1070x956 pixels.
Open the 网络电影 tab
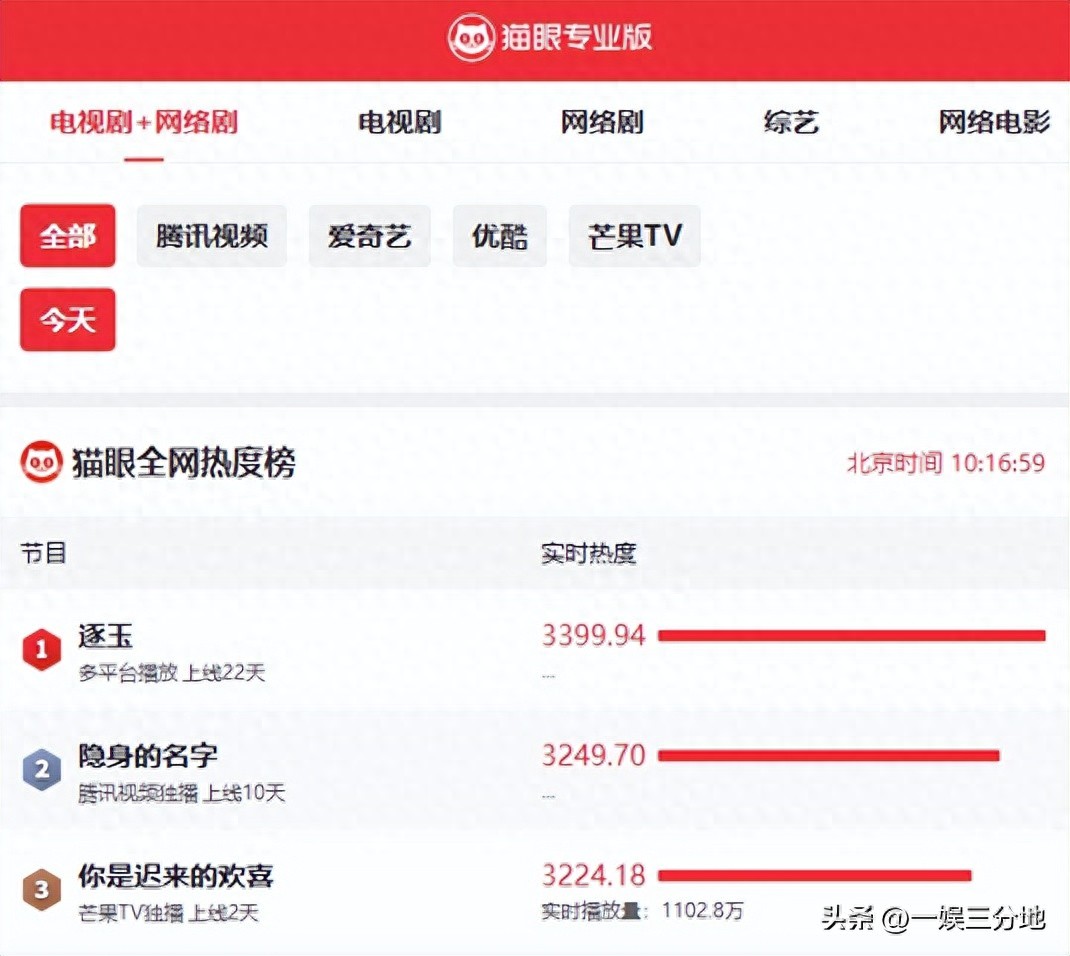click(x=994, y=123)
